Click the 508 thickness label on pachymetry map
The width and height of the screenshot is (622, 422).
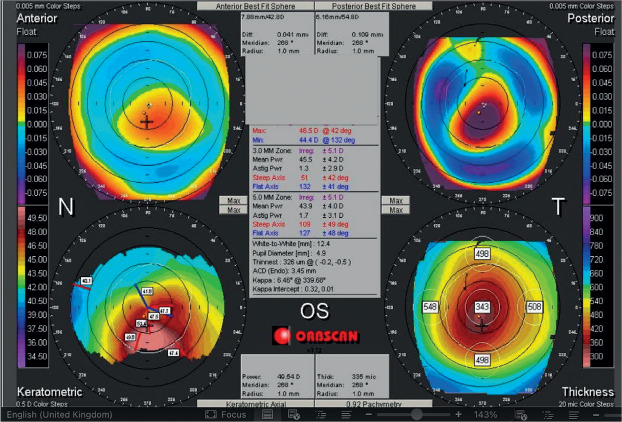(x=532, y=306)
